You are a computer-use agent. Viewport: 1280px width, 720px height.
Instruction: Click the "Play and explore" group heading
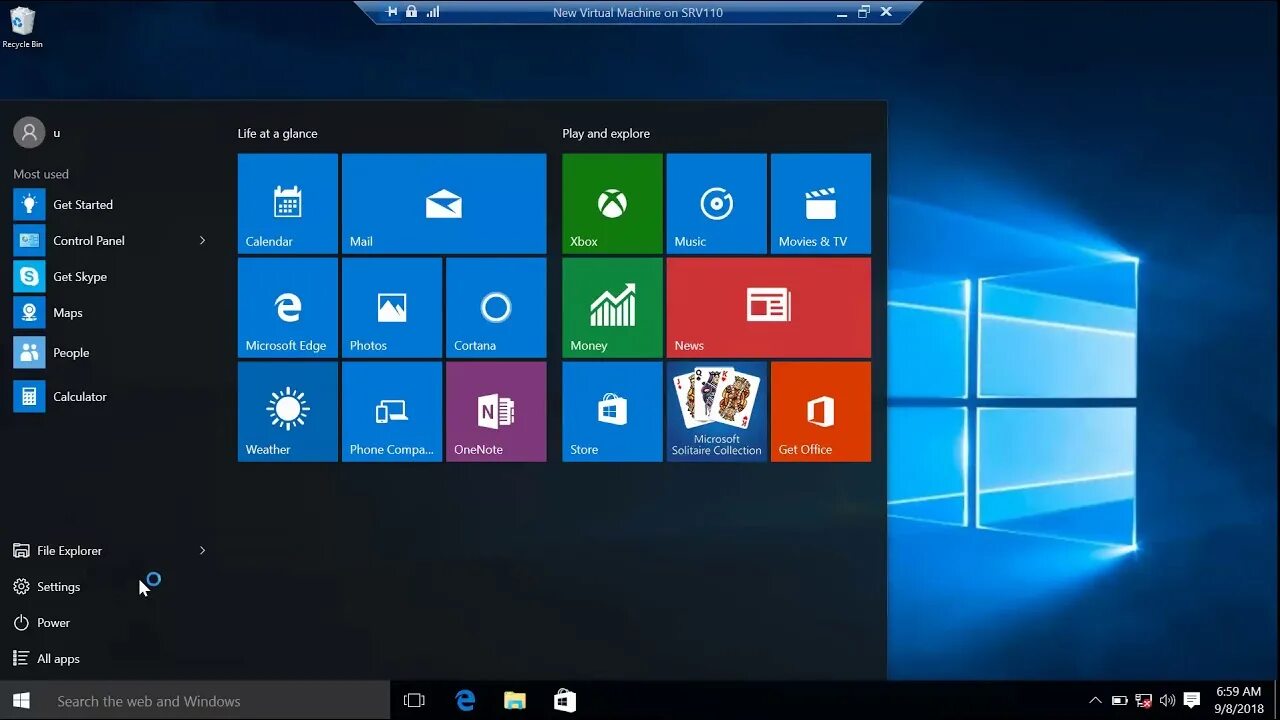pyautogui.click(x=606, y=133)
